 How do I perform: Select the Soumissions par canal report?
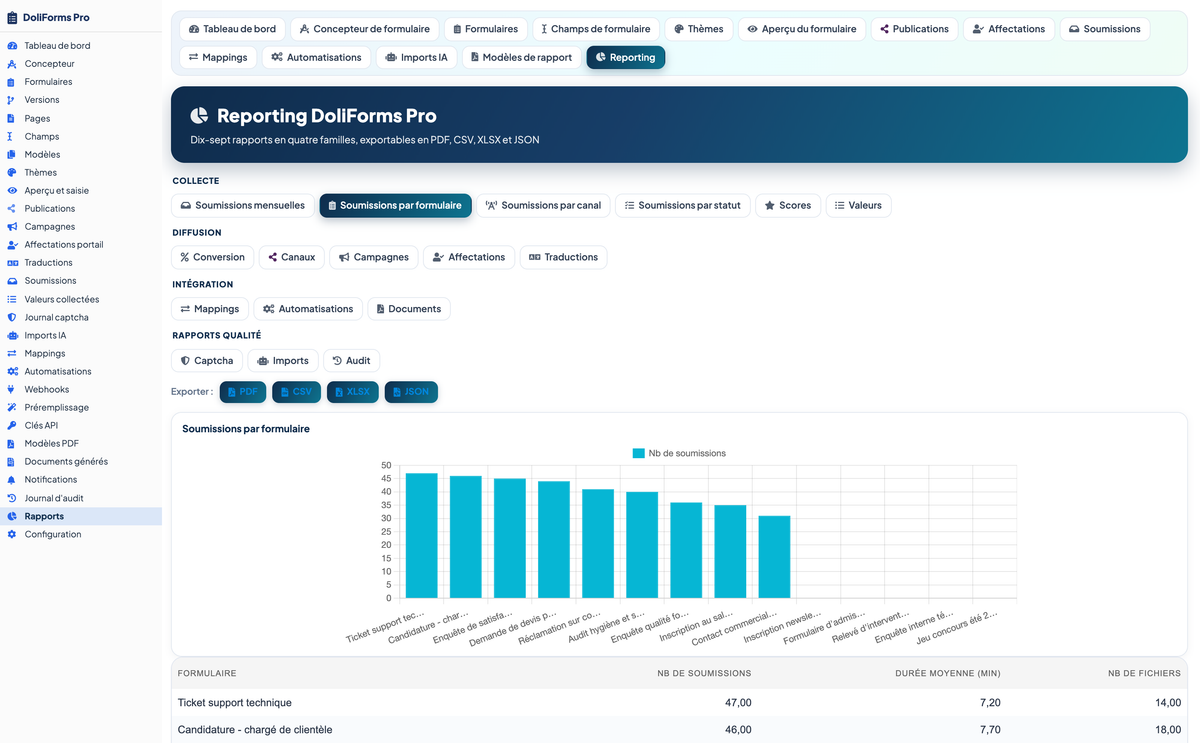(x=544, y=206)
